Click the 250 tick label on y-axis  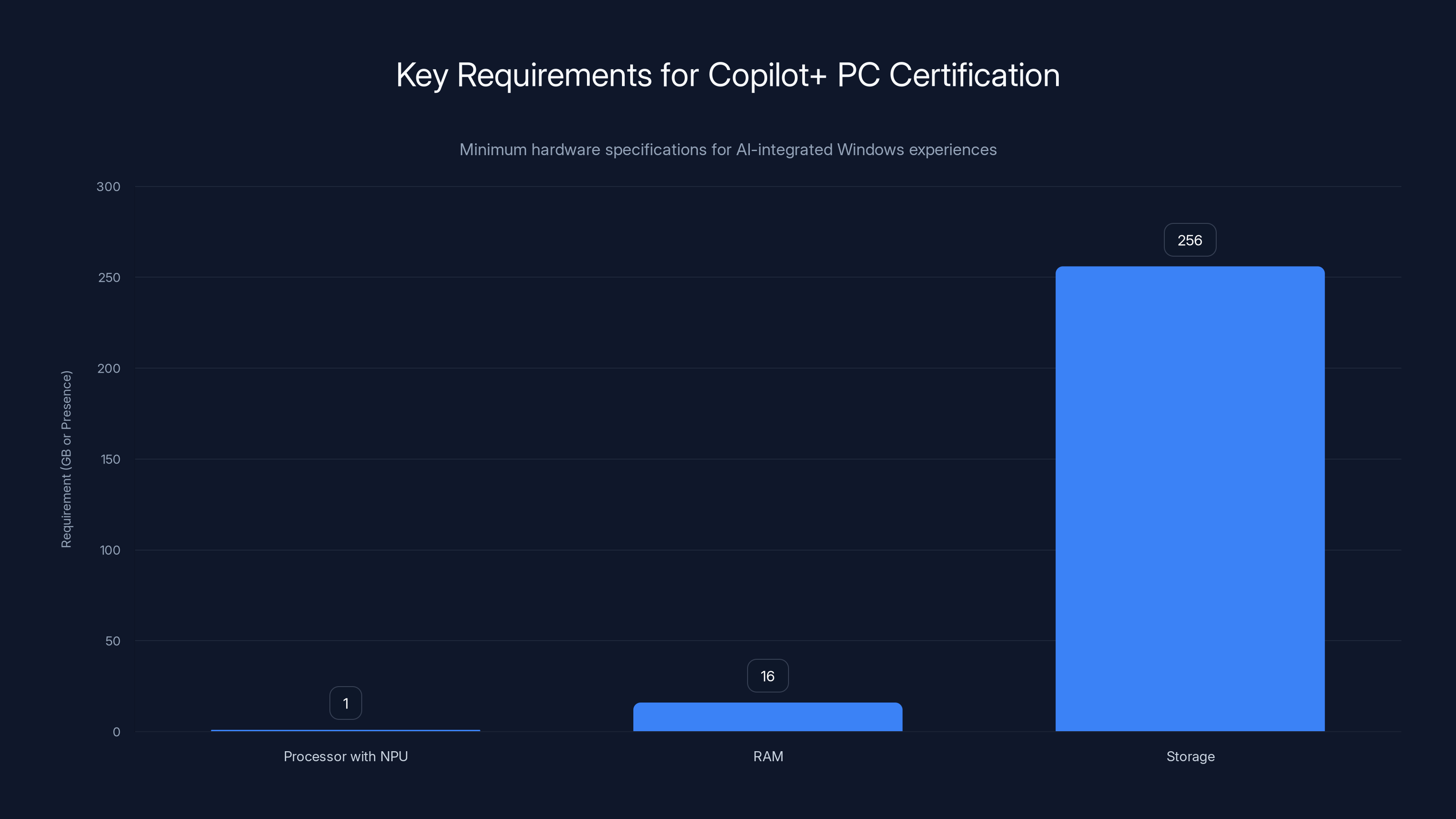coord(111,278)
